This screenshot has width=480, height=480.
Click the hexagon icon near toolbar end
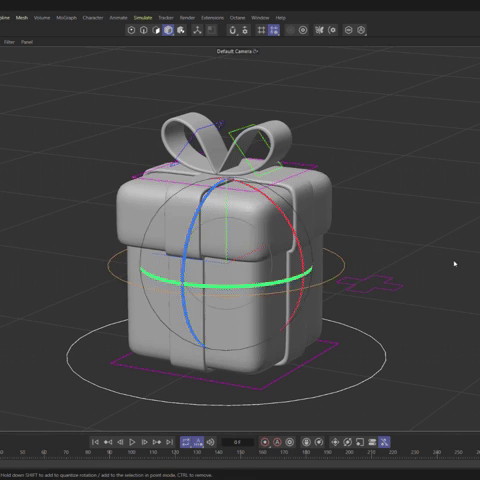[349, 30]
